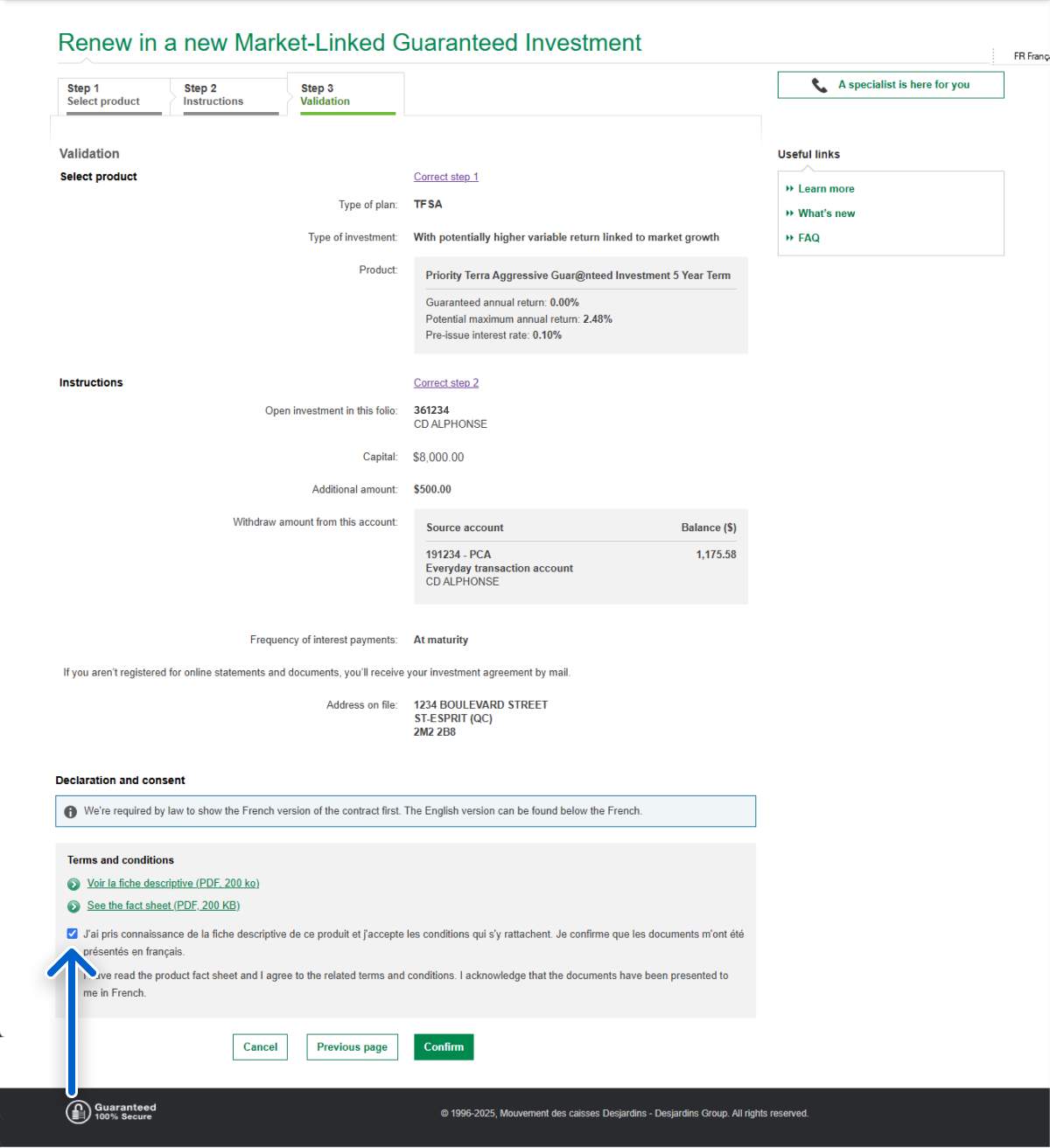Open the What's new link
The height and width of the screenshot is (1148, 1050).
tap(826, 213)
